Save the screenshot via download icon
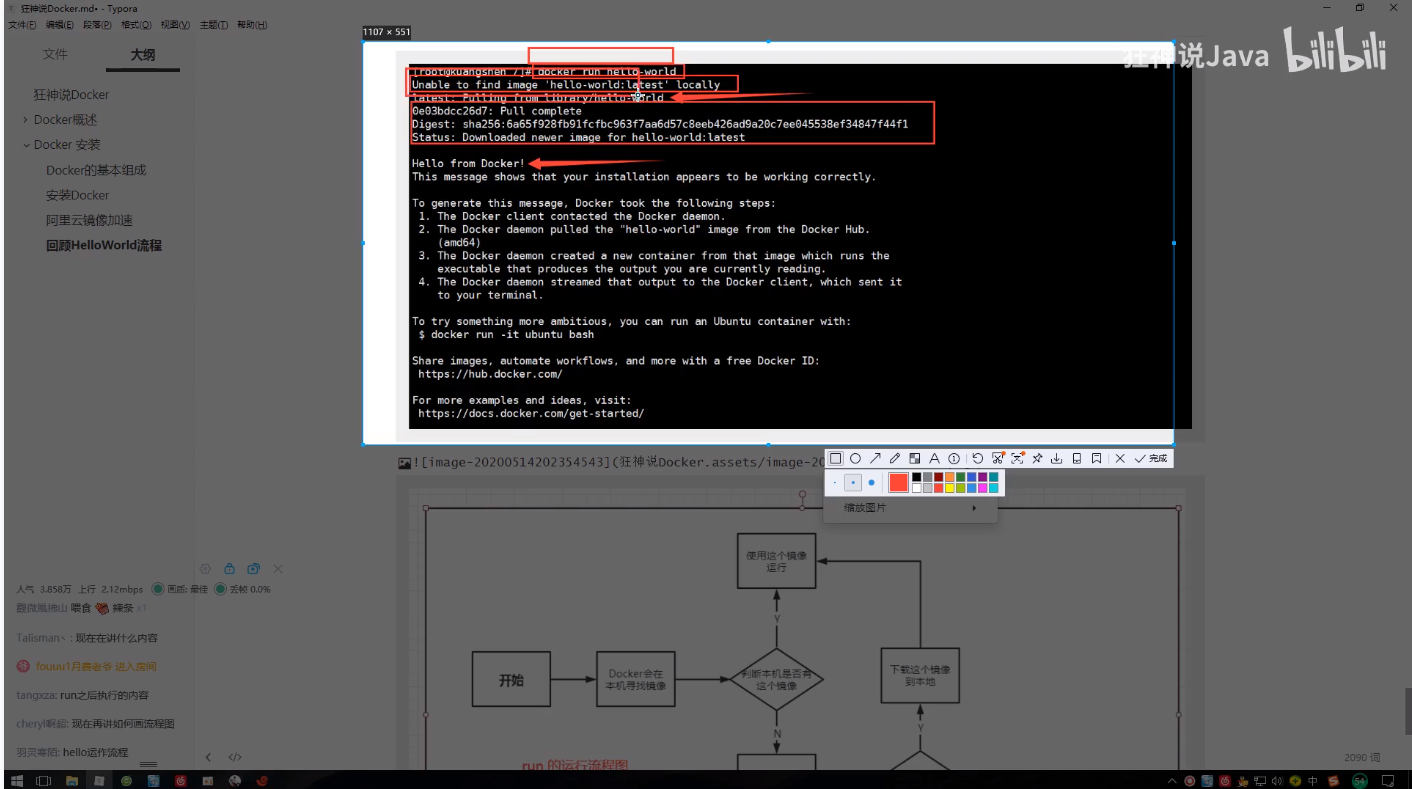 pyautogui.click(x=1056, y=458)
